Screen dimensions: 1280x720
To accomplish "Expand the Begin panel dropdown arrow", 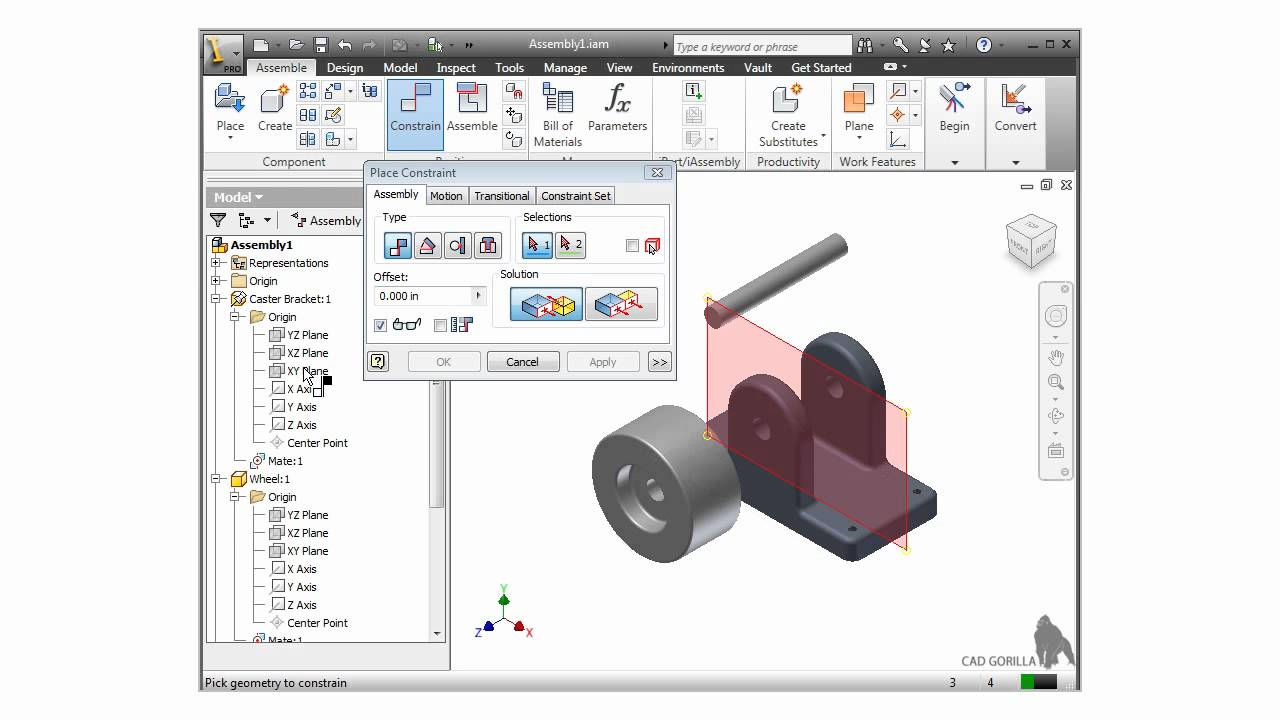I will [954, 163].
